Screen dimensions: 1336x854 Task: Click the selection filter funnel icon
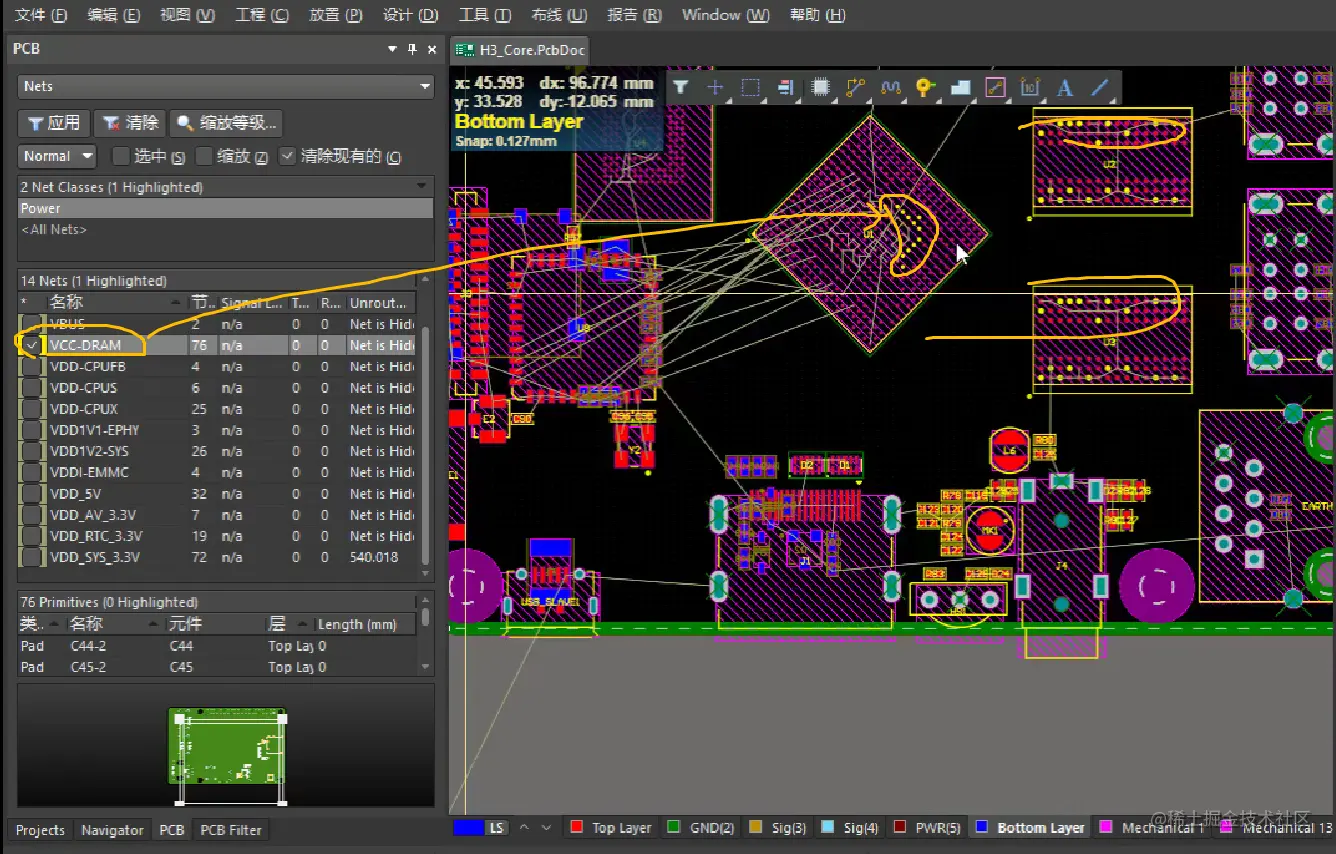click(681, 88)
